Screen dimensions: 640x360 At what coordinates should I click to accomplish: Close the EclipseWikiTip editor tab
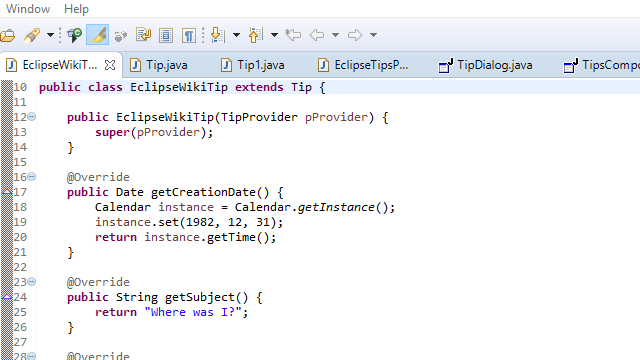point(110,65)
